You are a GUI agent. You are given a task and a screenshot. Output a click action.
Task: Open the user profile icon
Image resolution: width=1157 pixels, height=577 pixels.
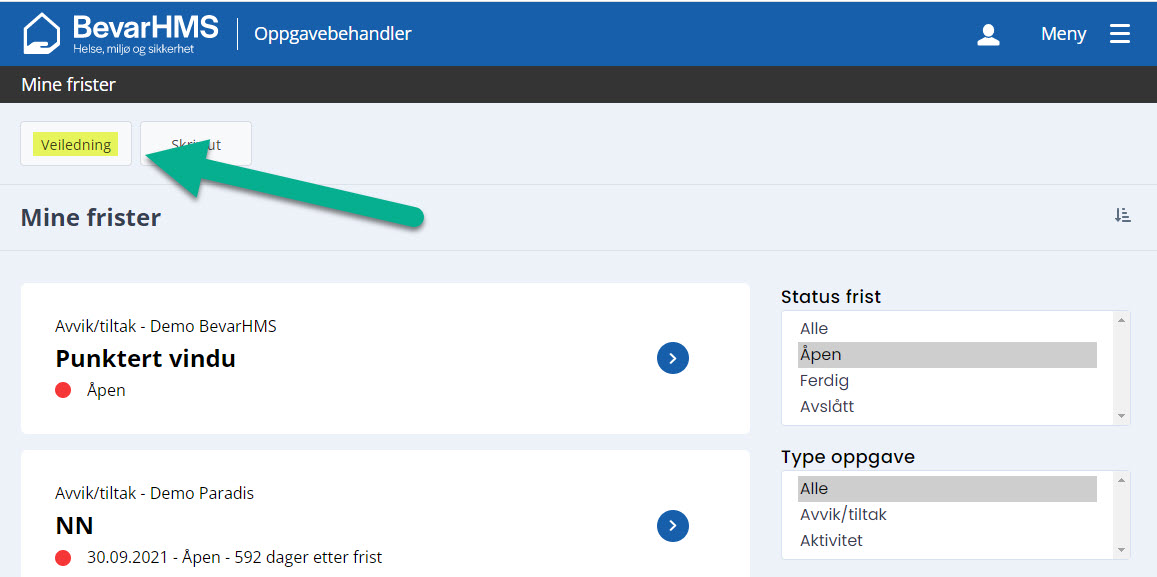[988, 34]
